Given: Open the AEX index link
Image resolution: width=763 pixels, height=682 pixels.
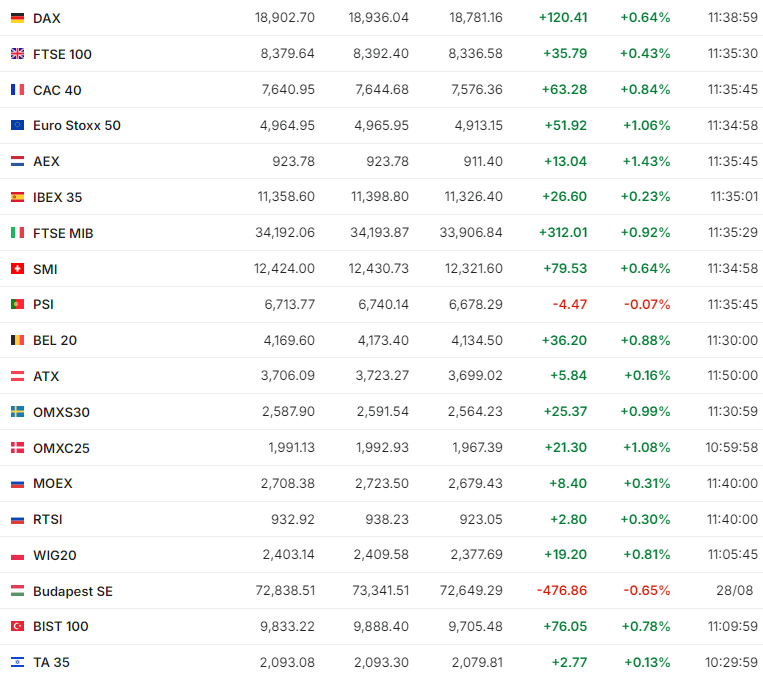Looking at the screenshot, I should [x=46, y=161].
